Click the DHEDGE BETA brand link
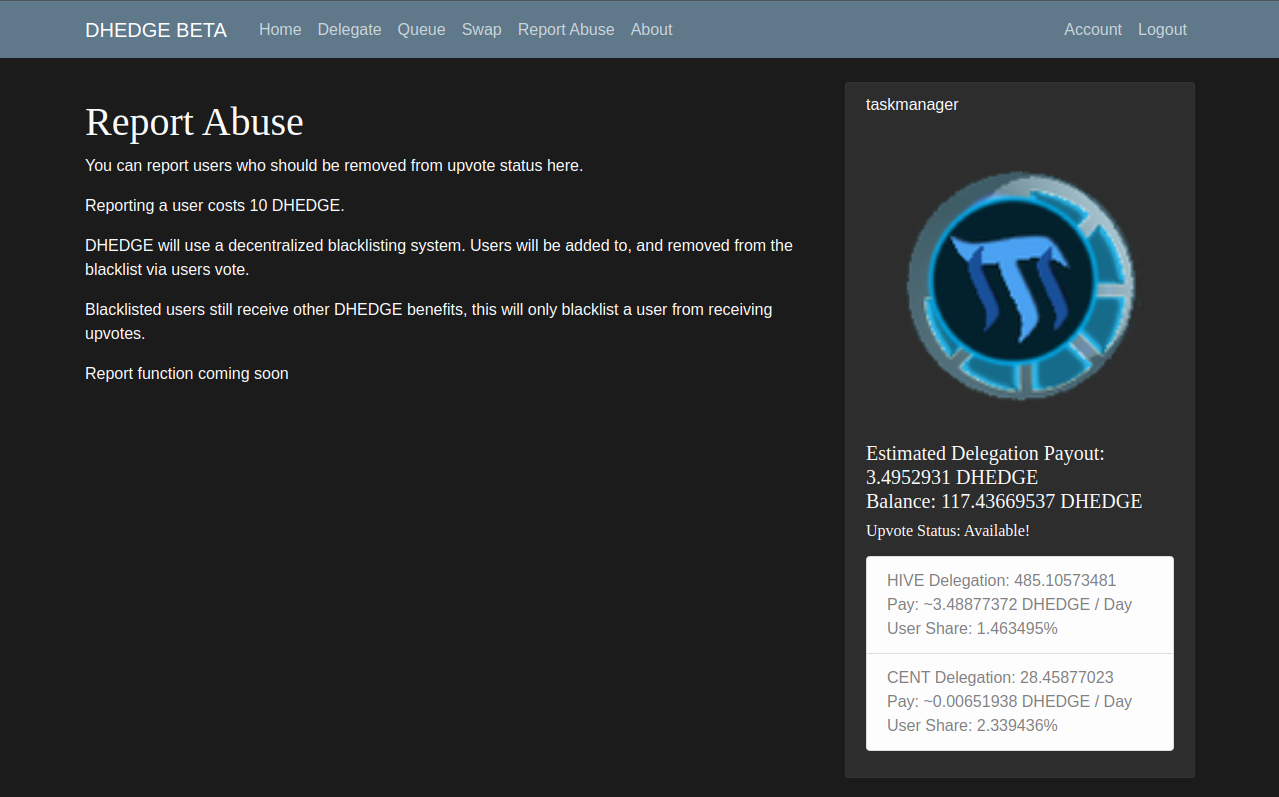Viewport: 1279px width, 797px height. (156, 30)
